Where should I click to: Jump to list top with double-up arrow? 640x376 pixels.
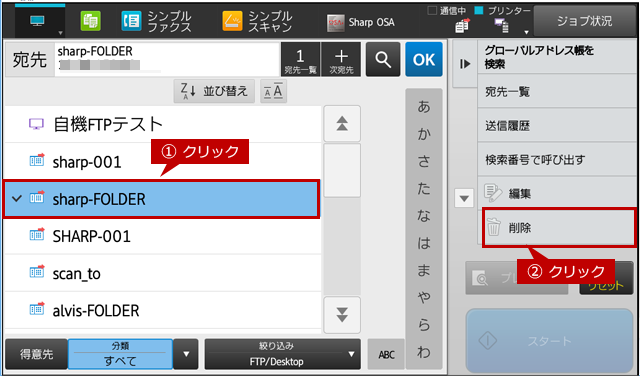(342, 124)
